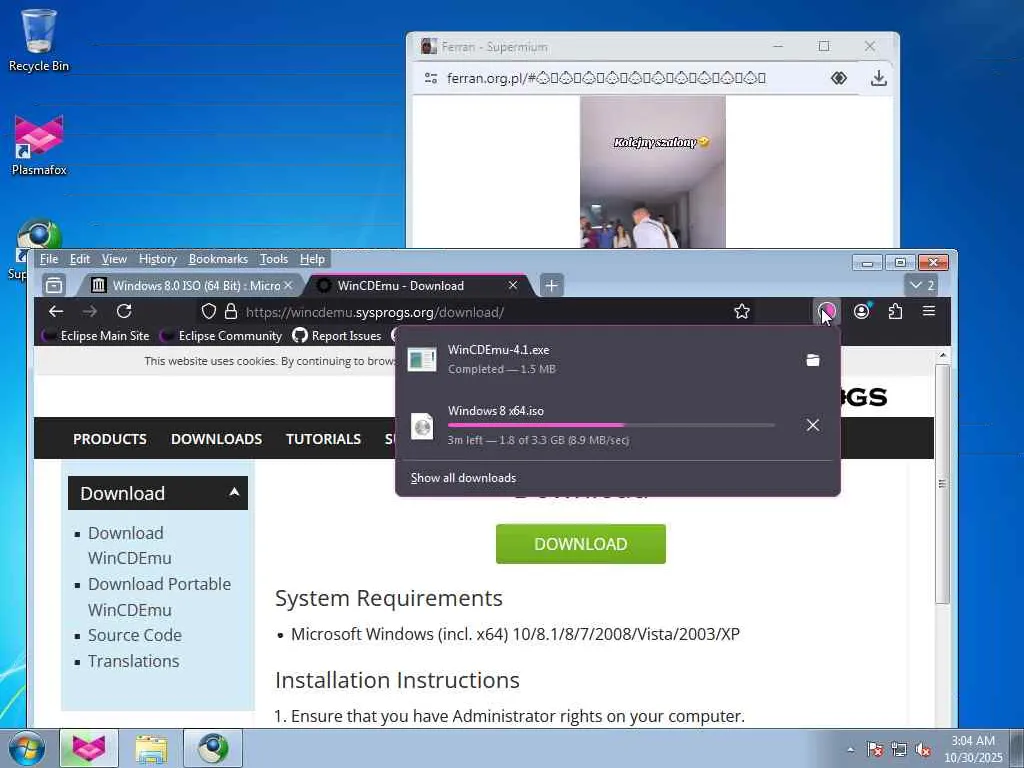Show hidden tray icons arrow

pyautogui.click(x=850, y=749)
